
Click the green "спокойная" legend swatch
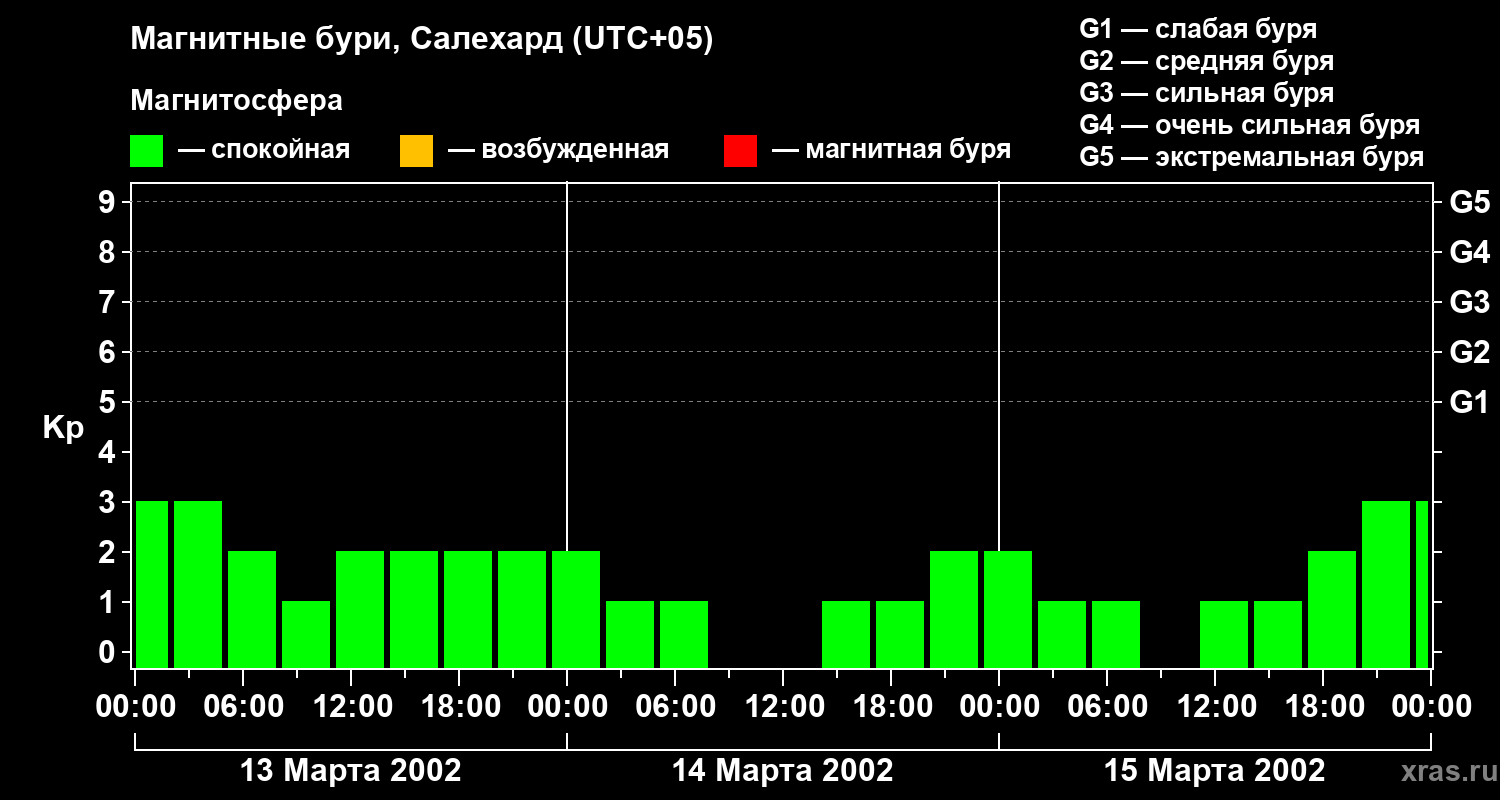(146, 151)
